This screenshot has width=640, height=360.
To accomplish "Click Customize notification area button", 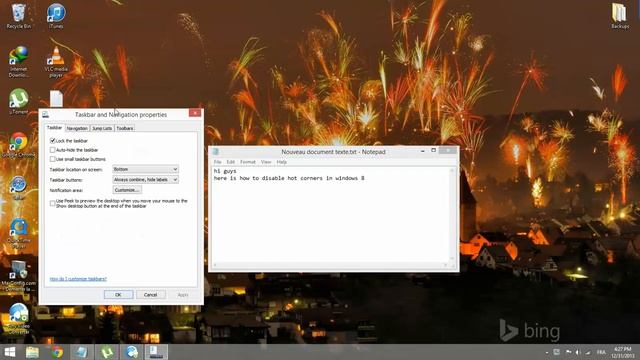I will (x=127, y=190).
